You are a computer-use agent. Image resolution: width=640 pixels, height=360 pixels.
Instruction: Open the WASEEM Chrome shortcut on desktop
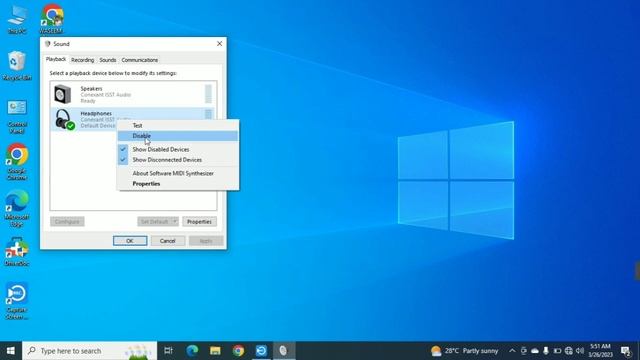(52, 19)
